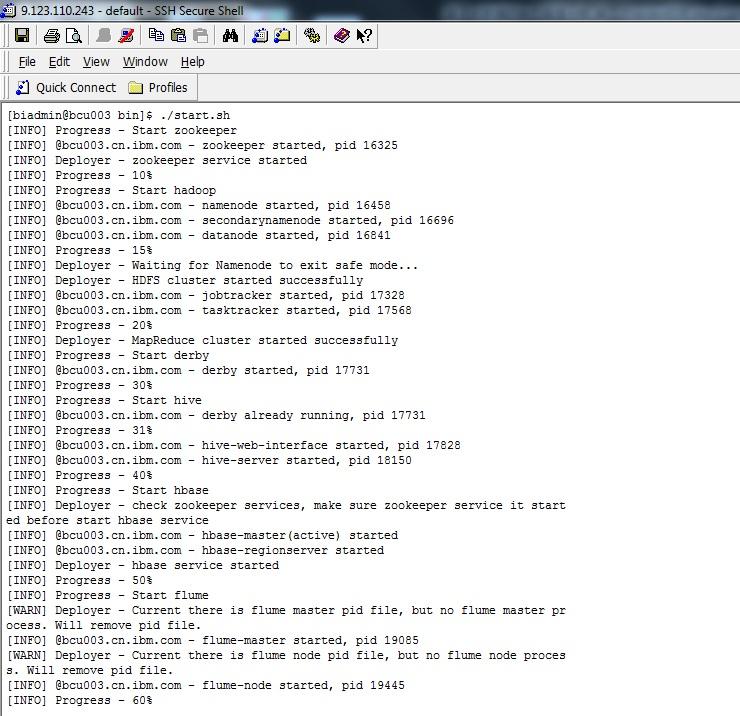Click 'hbase-regionserver started' line
Screen dimensions: 740x716
point(195,551)
